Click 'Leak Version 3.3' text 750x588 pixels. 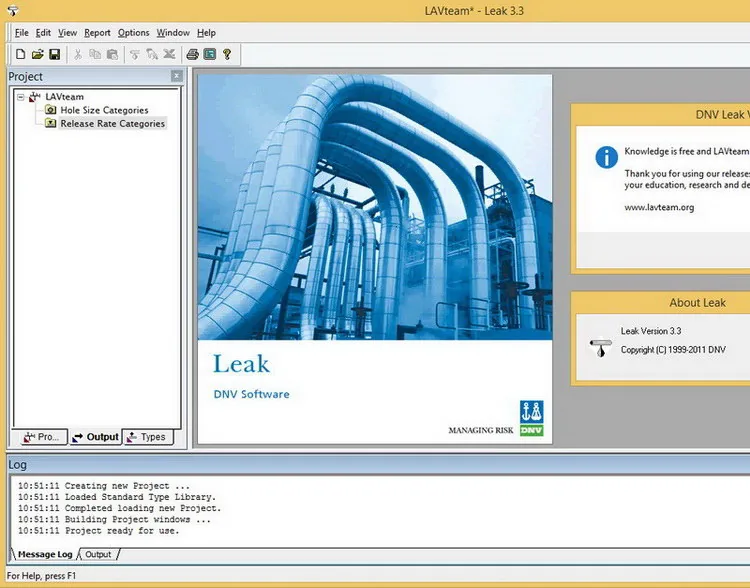pyautogui.click(x=651, y=331)
